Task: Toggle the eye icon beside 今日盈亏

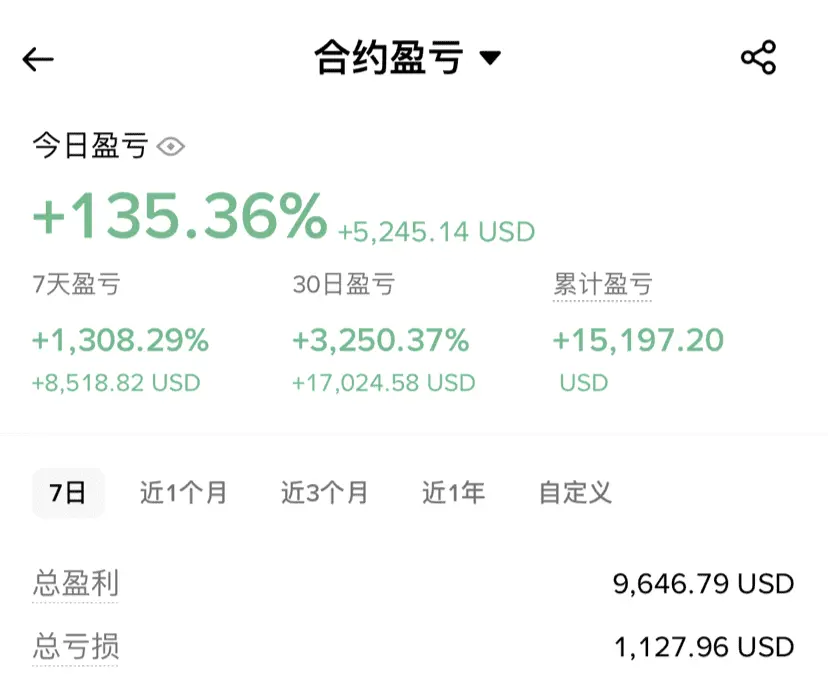Action: pyautogui.click(x=172, y=147)
